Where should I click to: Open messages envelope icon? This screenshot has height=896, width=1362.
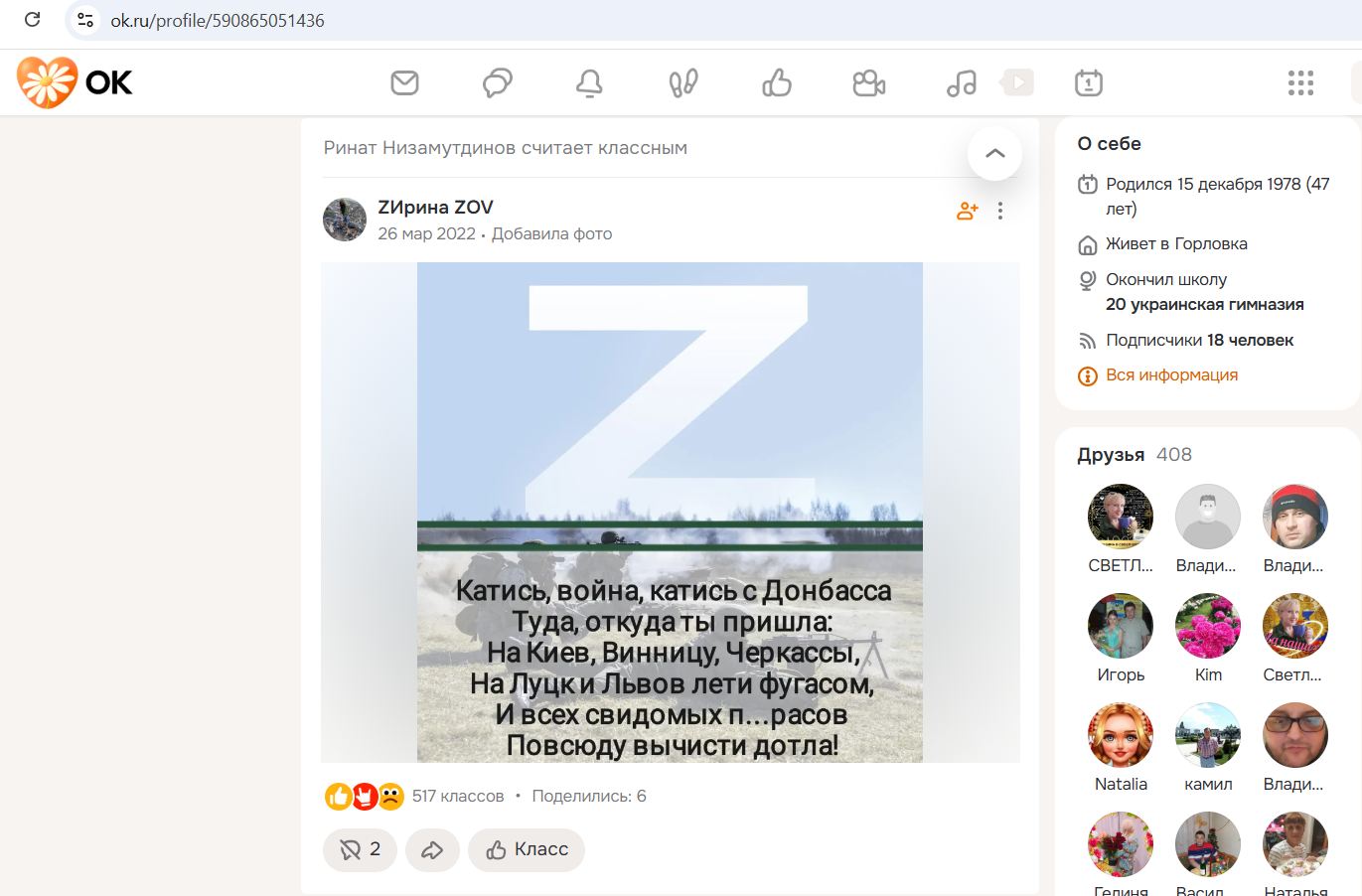[x=404, y=82]
